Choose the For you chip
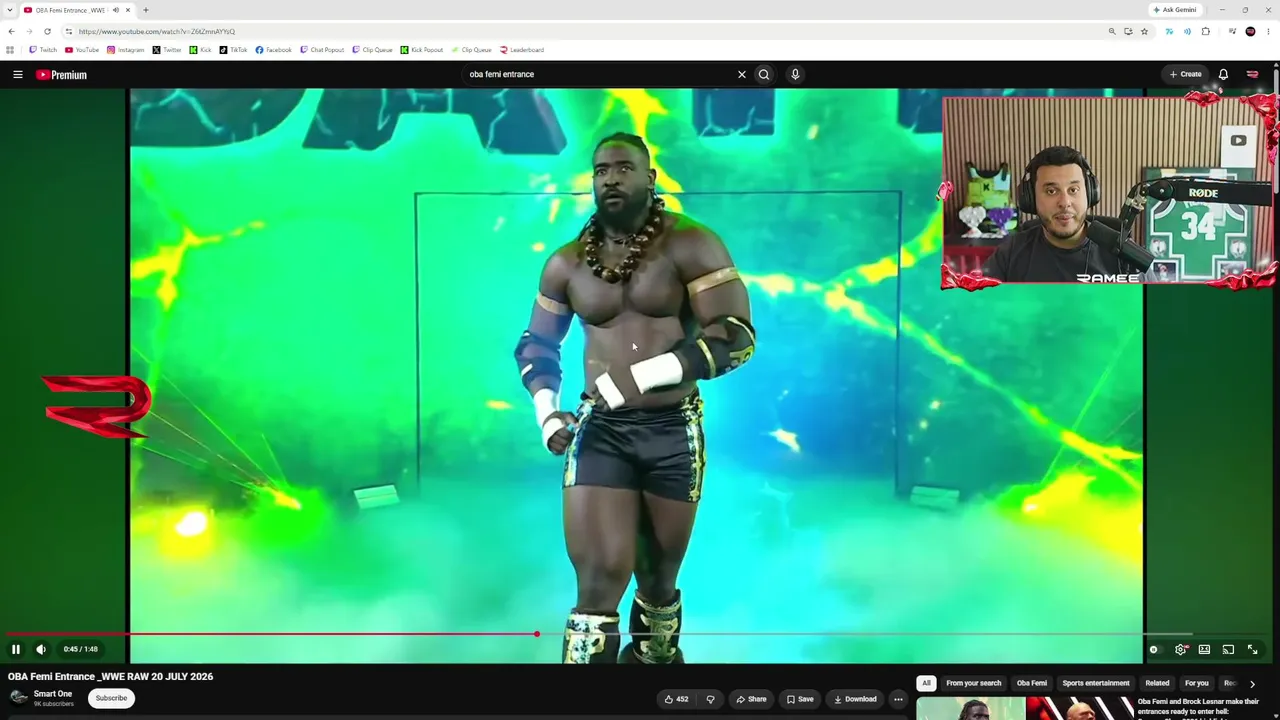Screen dimensions: 1280x720 coord(1197,683)
